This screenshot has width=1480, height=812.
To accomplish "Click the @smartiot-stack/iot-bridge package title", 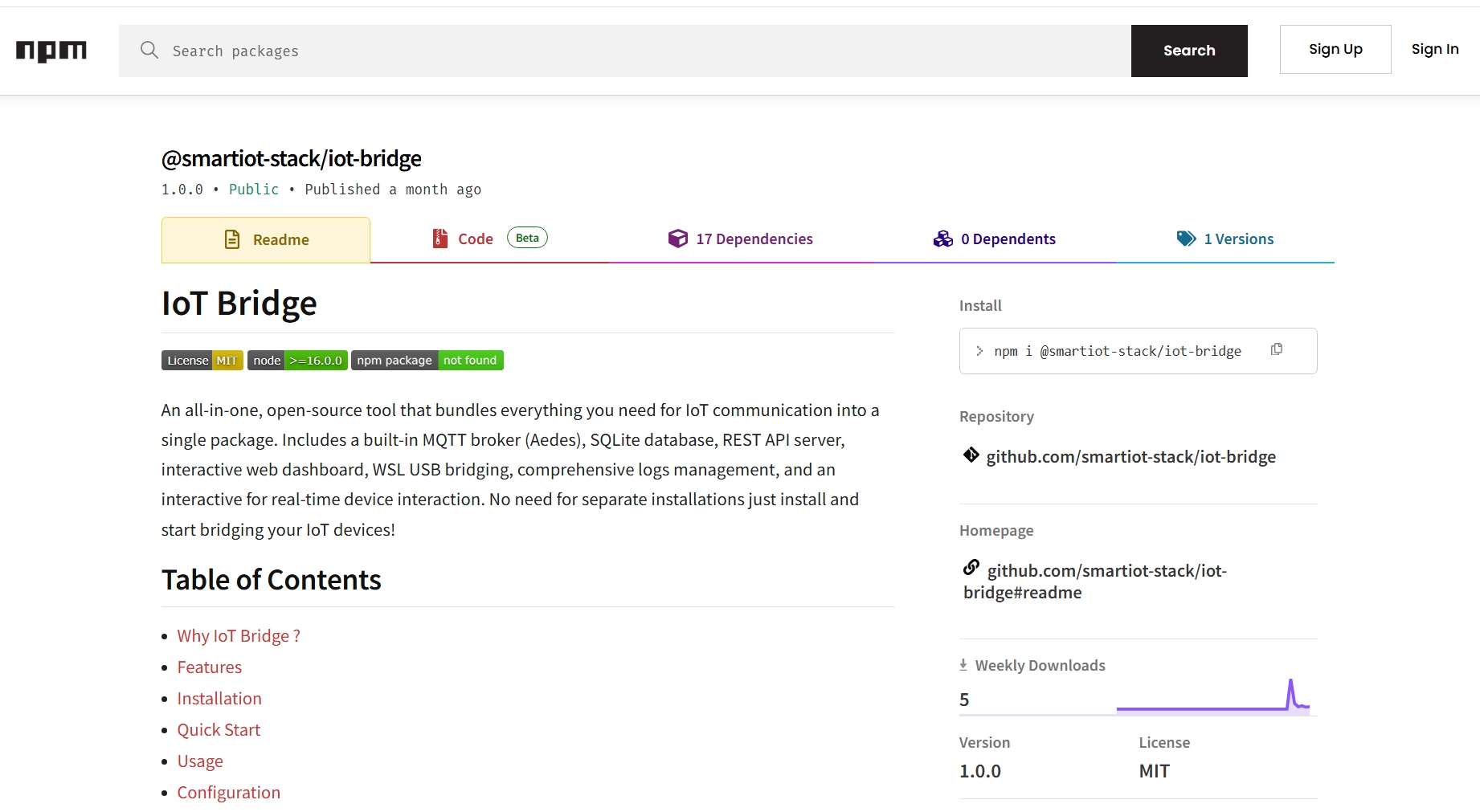I will [x=292, y=159].
